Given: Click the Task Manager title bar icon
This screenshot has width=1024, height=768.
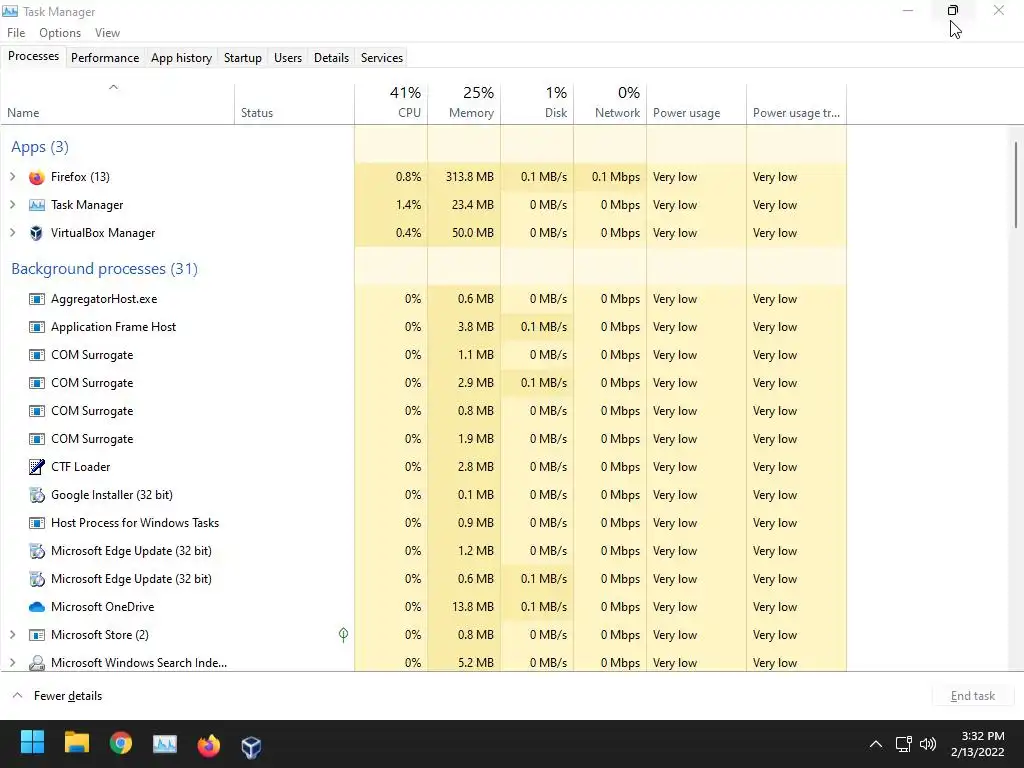Looking at the screenshot, I should pyautogui.click(x=10, y=11).
